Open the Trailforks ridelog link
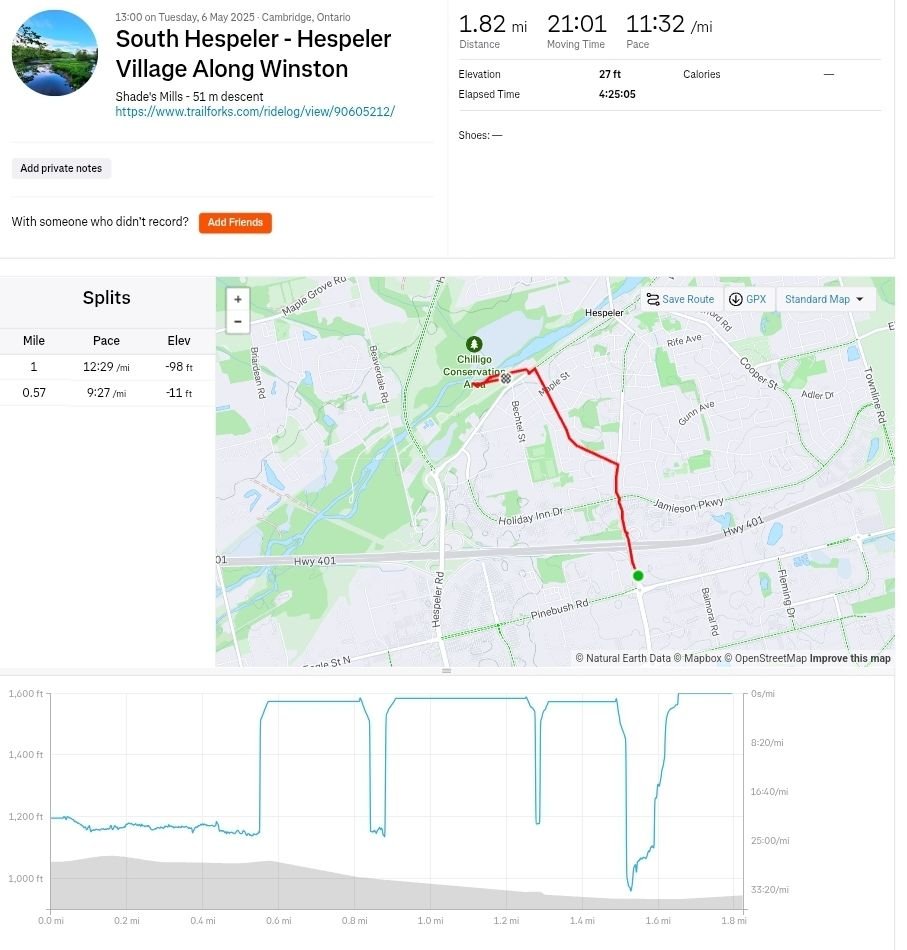The width and height of the screenshot is (907, 950). tap(255, 111)
